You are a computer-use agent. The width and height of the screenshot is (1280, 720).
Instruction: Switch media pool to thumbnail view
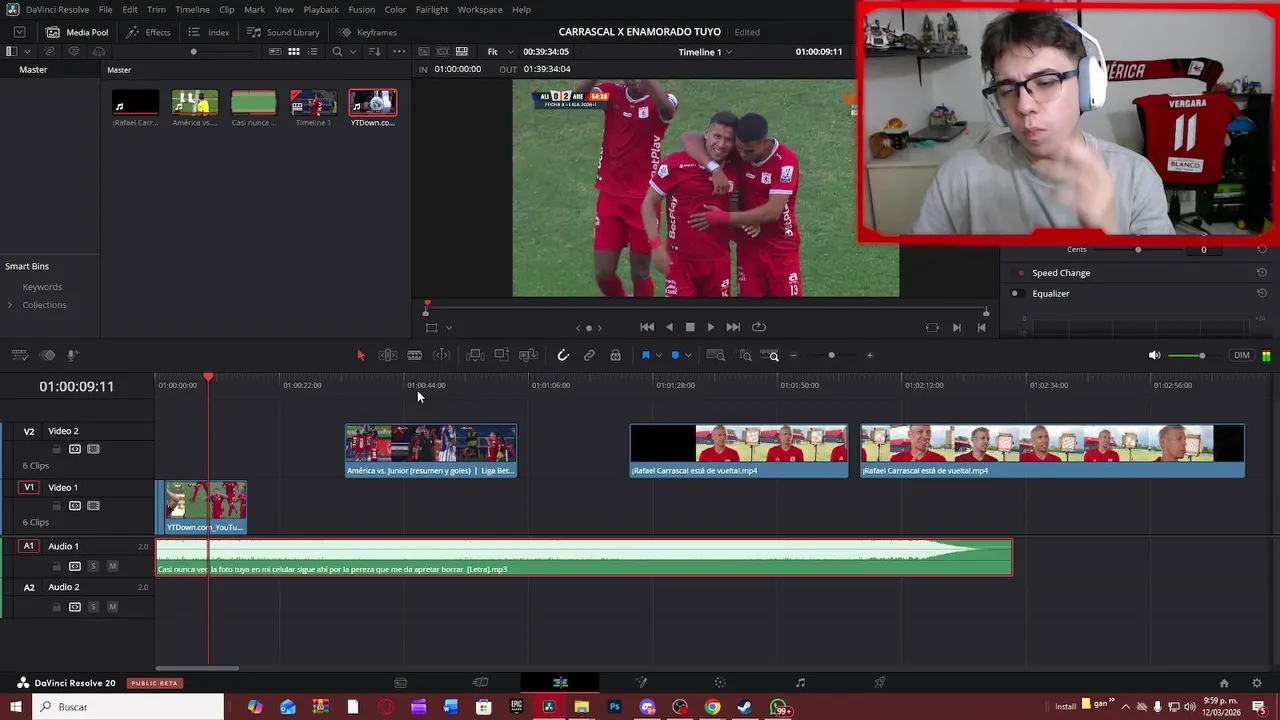point(294,52)
